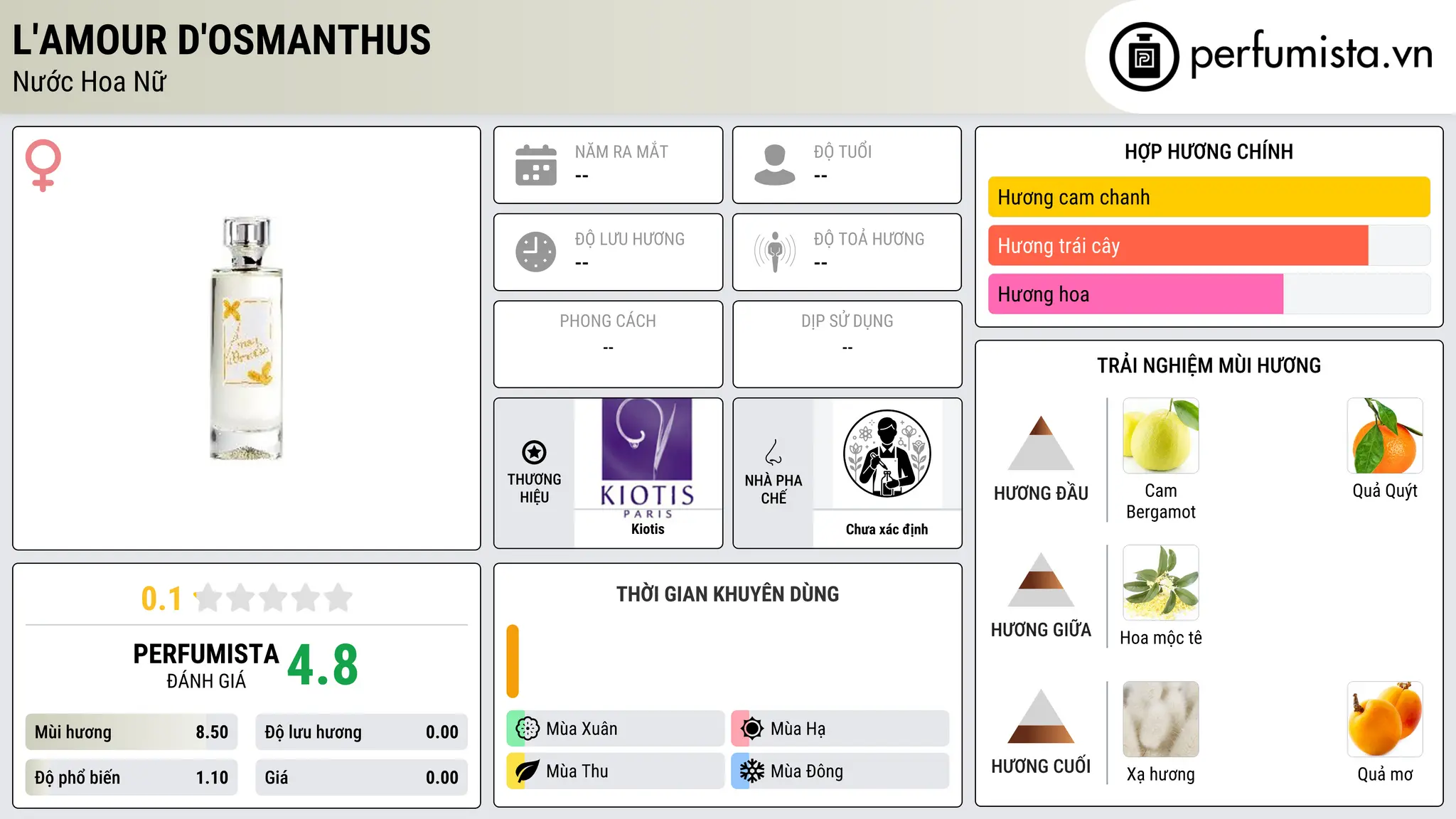Open the Quả mơ note image
Image resolution: width=1456 pixels, height=819 pixels.
pos(1385,719)
